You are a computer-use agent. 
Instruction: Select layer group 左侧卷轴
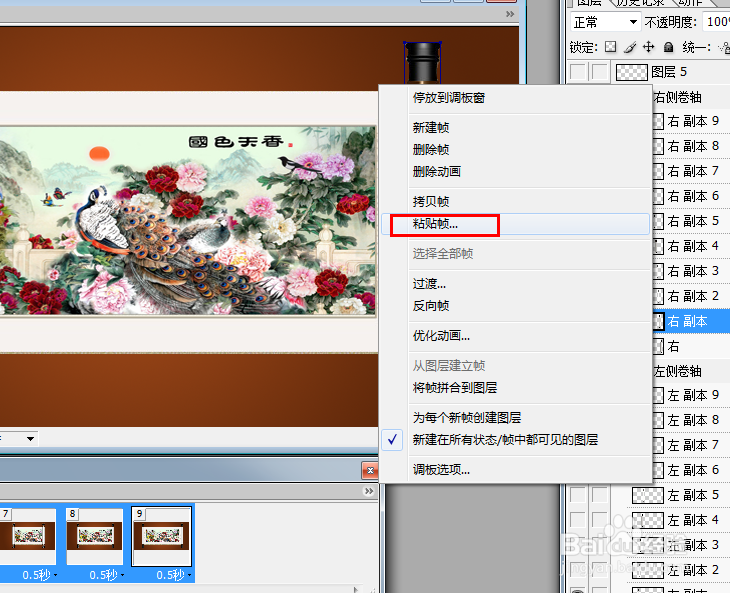coord(677,371)
